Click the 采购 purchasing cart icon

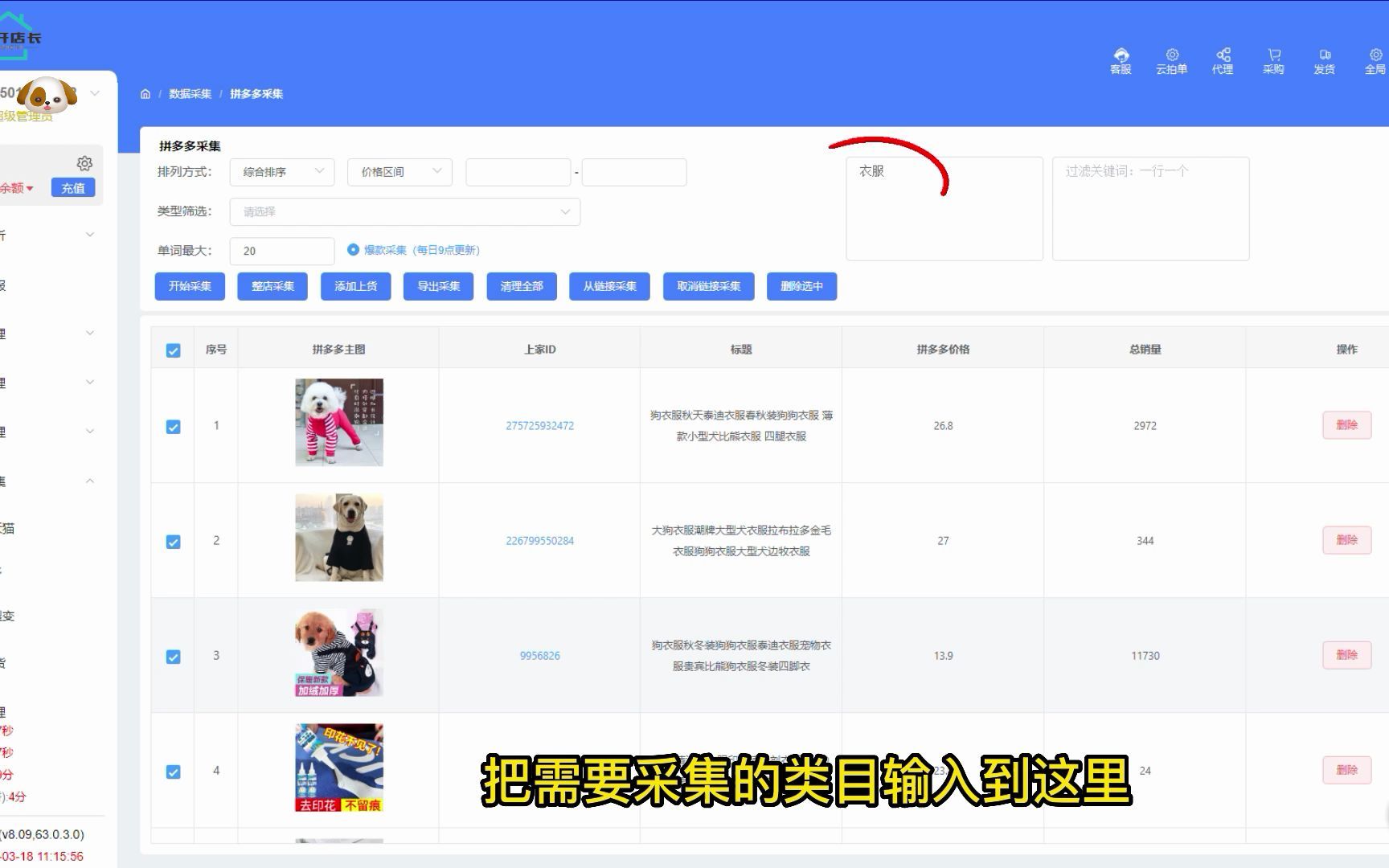click(x=1273, y=60)
